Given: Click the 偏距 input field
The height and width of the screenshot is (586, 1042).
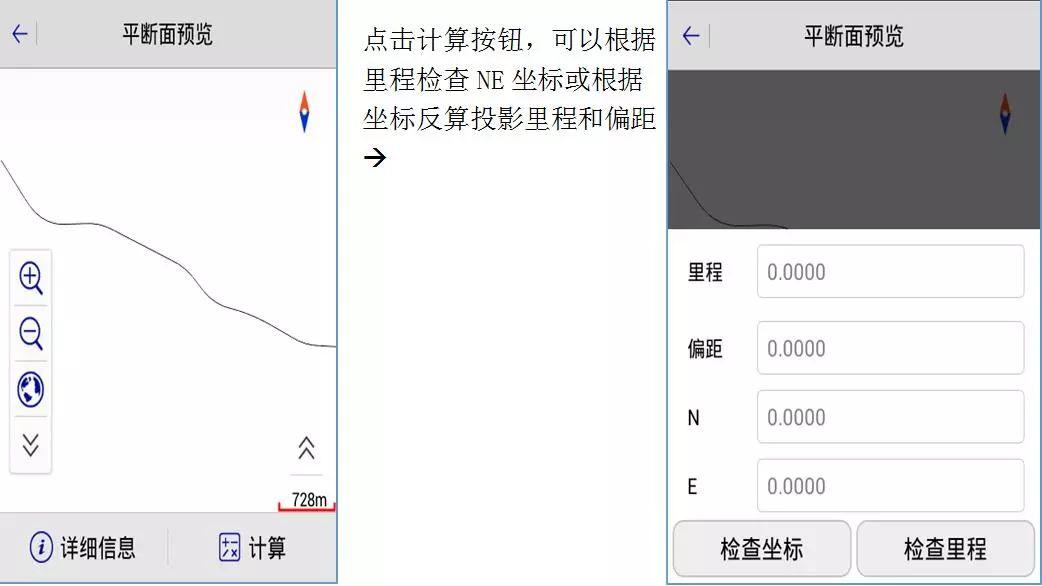Looking at the screenshot, I should pos(889,347).
